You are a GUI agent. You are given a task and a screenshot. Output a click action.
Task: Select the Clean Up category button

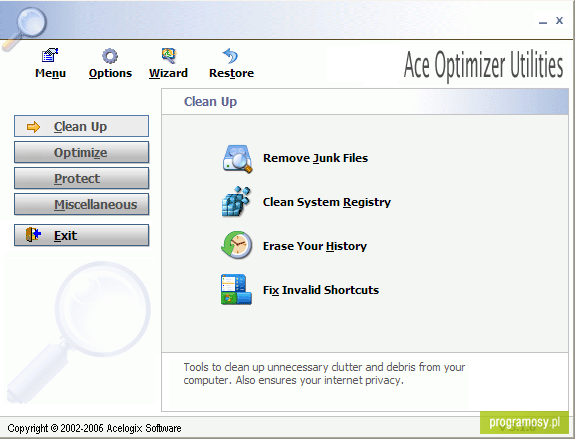pos(81,126)
